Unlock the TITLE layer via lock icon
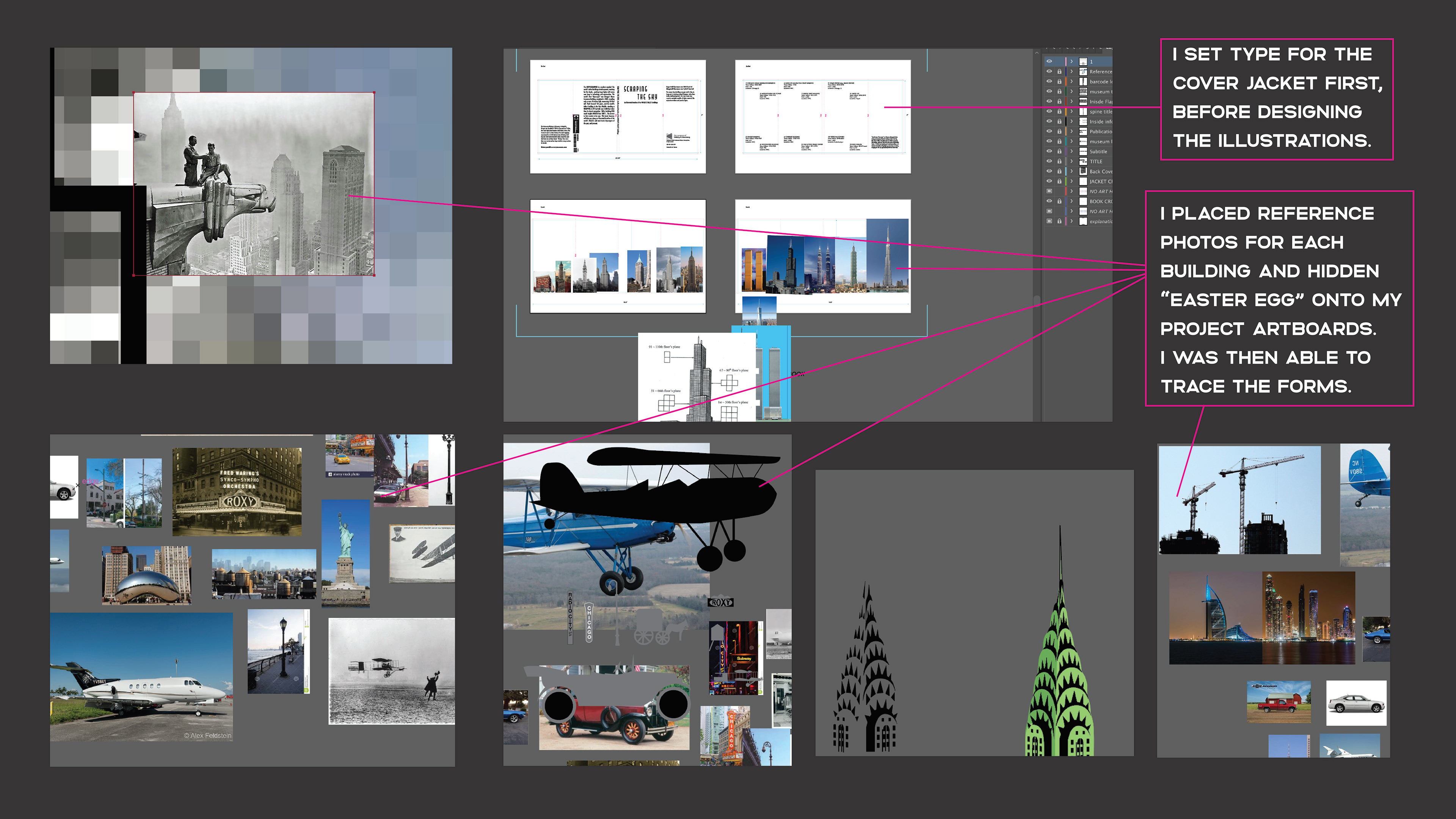This screenshot has width=1456, height=819. click(1059, 162)
